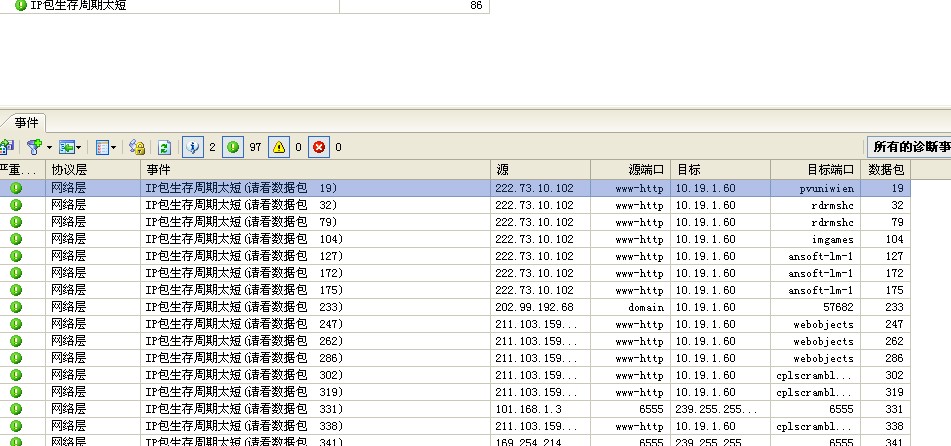Click the severity icon of packet 175 row

point(16,290)
